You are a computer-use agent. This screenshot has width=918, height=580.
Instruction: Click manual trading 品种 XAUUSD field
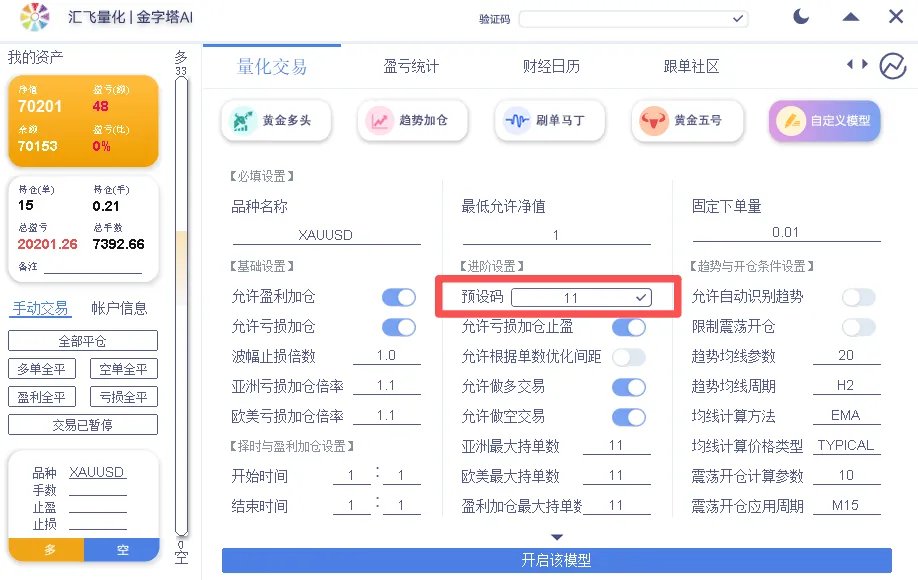coord(98,472)
